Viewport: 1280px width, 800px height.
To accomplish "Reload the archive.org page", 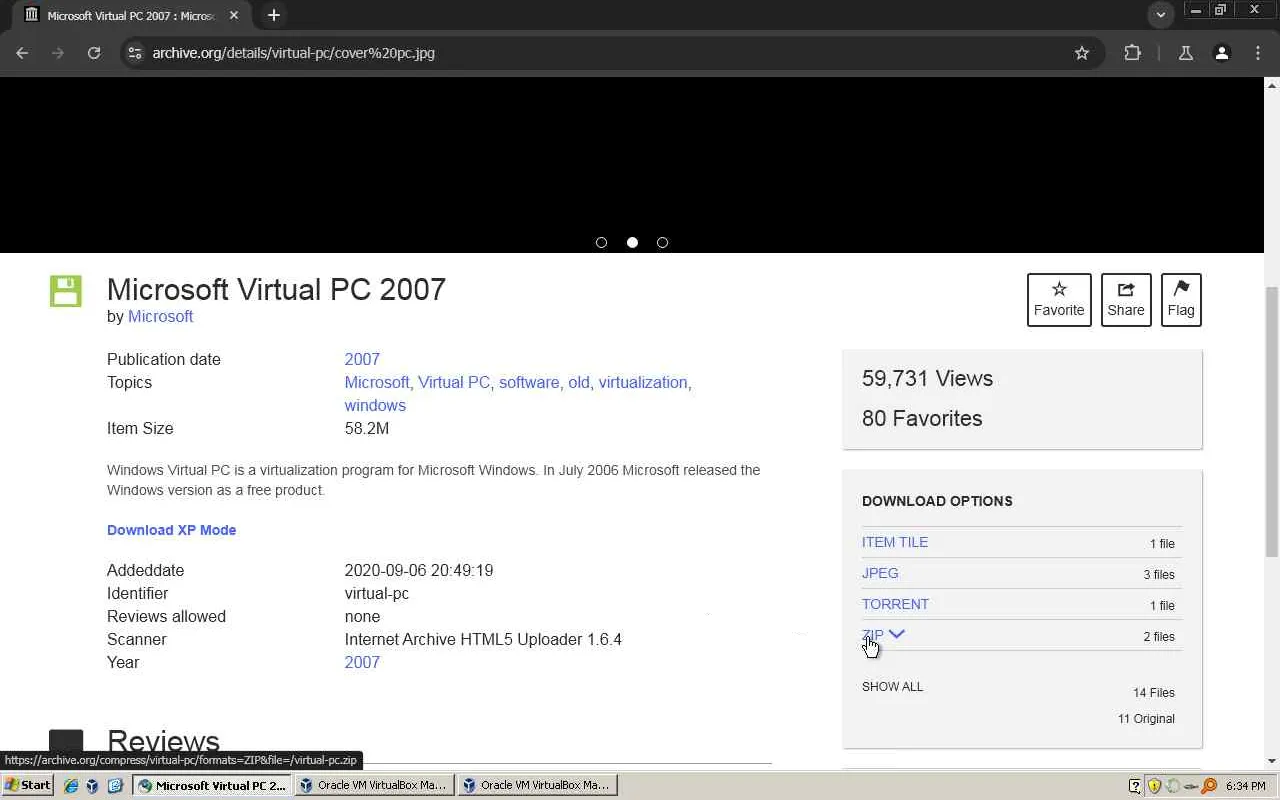I will pyautogui.click(x=94, y=53).
